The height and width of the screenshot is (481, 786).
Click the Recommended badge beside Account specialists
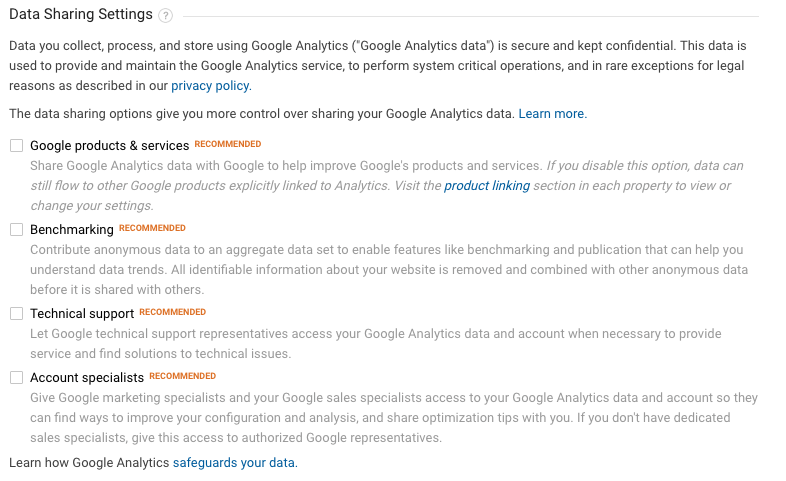coord(182,376)
